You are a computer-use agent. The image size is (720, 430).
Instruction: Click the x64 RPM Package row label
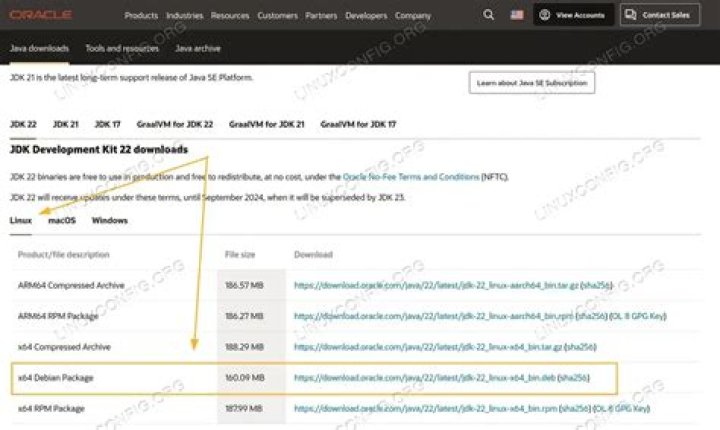click(51, 408)
